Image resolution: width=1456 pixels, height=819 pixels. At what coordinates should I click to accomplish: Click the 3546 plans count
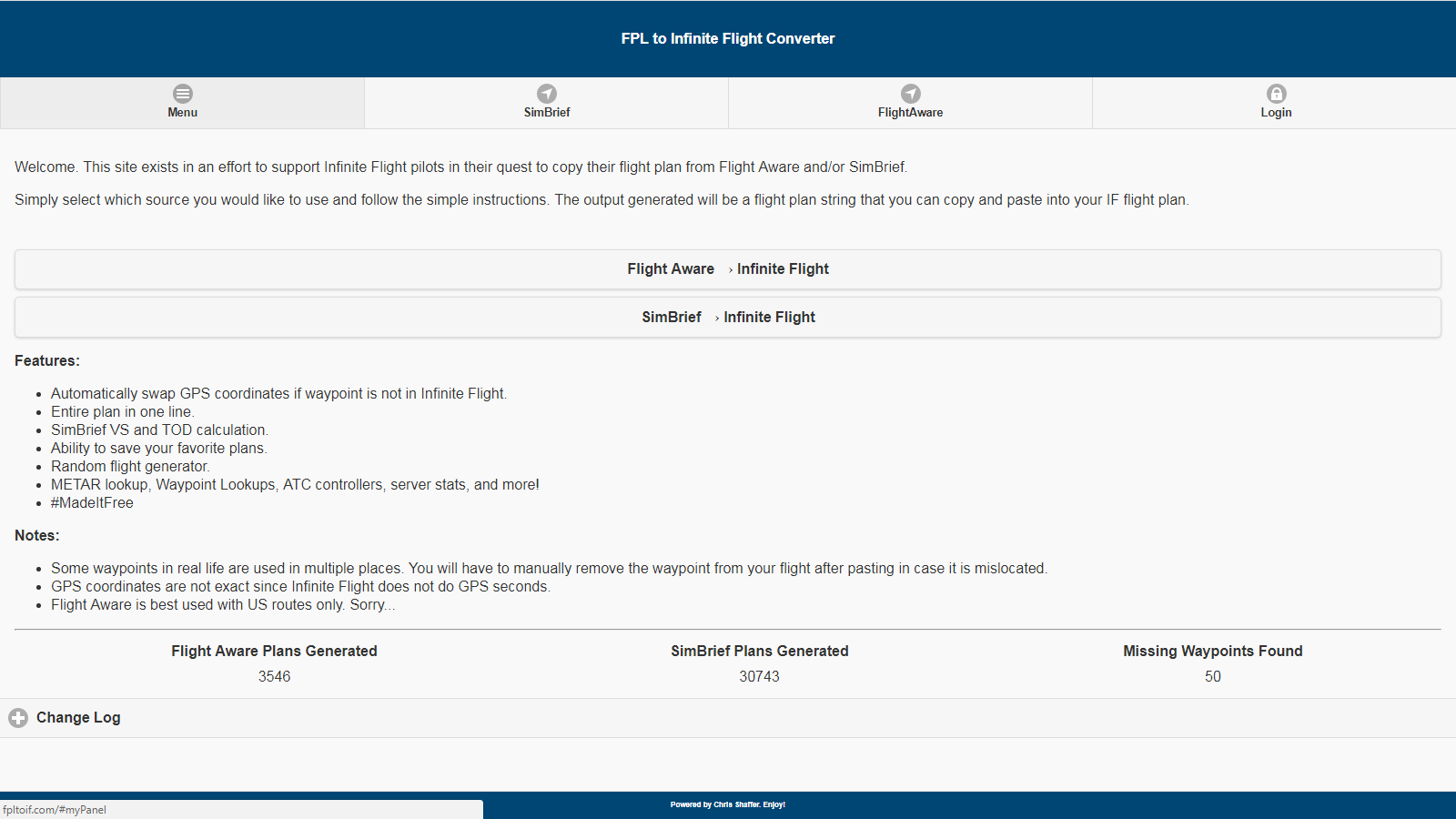(x=274, y=676)
